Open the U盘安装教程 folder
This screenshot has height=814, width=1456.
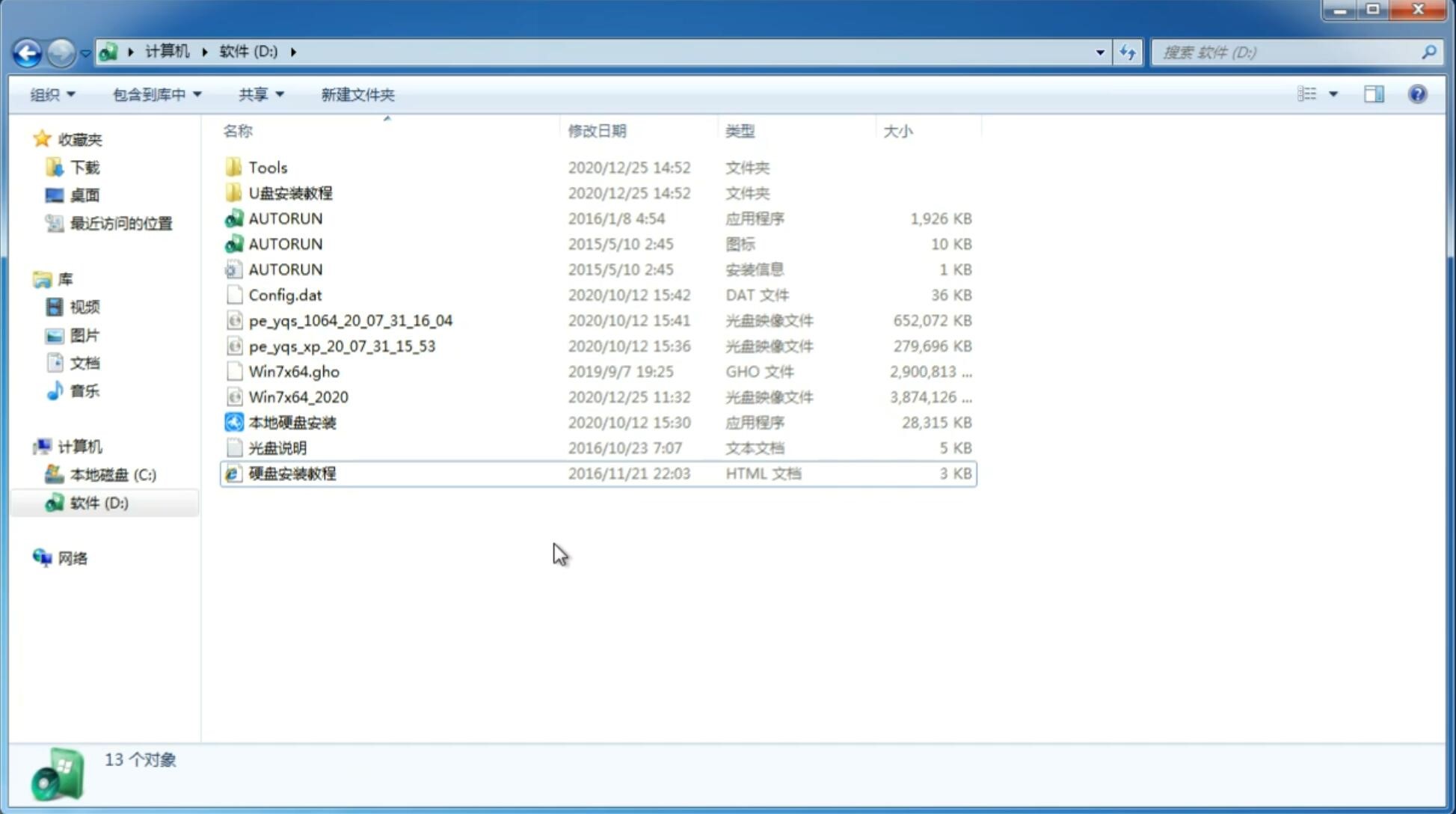point(290,192)
